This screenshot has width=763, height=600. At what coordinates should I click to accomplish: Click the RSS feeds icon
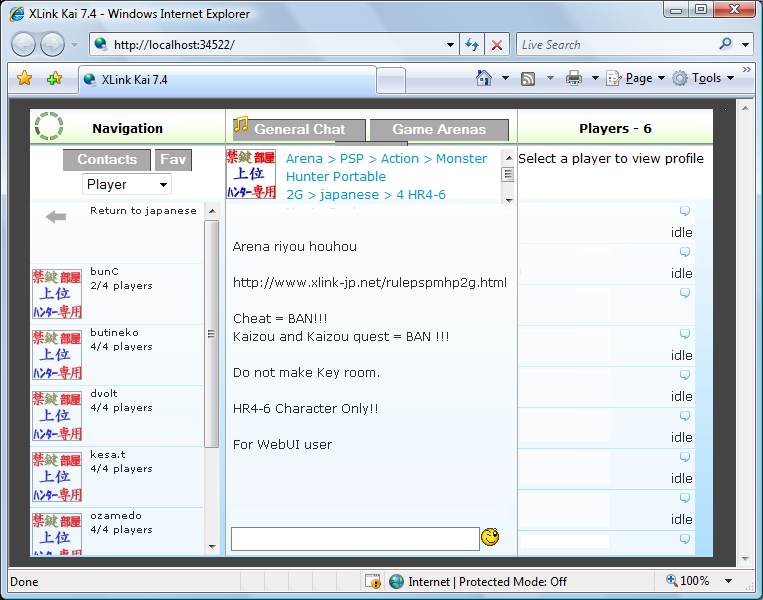528,78
